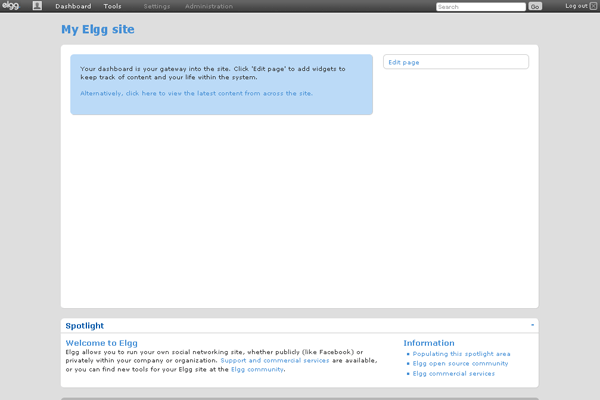
Task: Click the Edit page button
Action: [x=455, y=62]
